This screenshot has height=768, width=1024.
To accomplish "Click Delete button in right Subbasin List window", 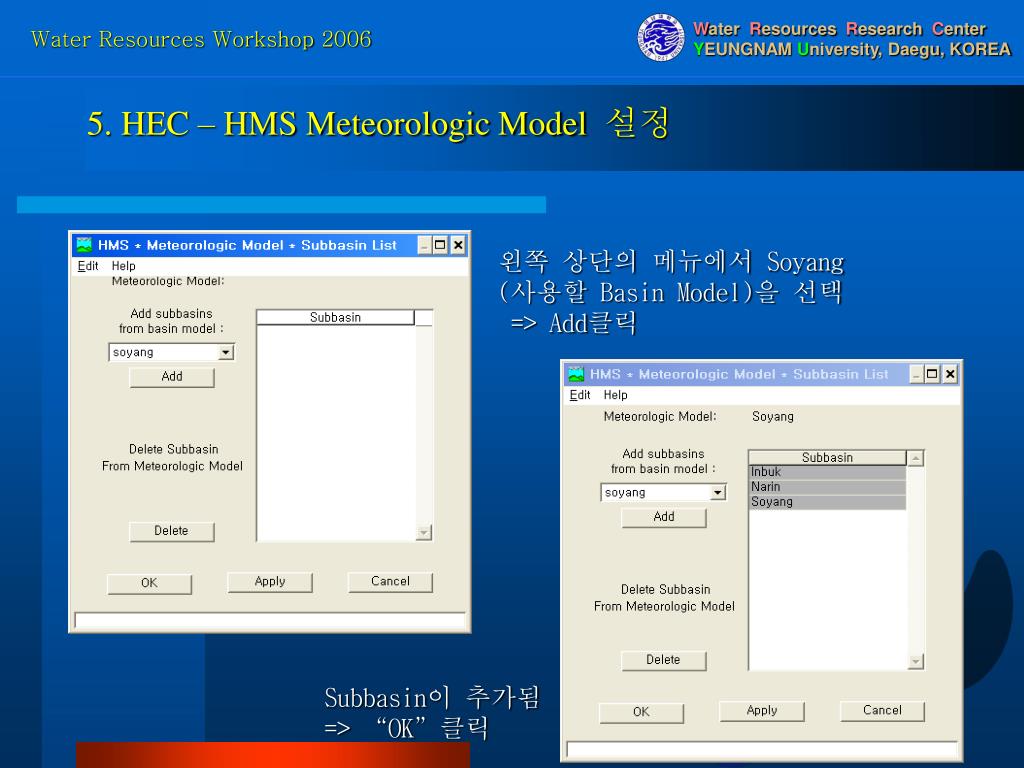I will pos(664,660).
